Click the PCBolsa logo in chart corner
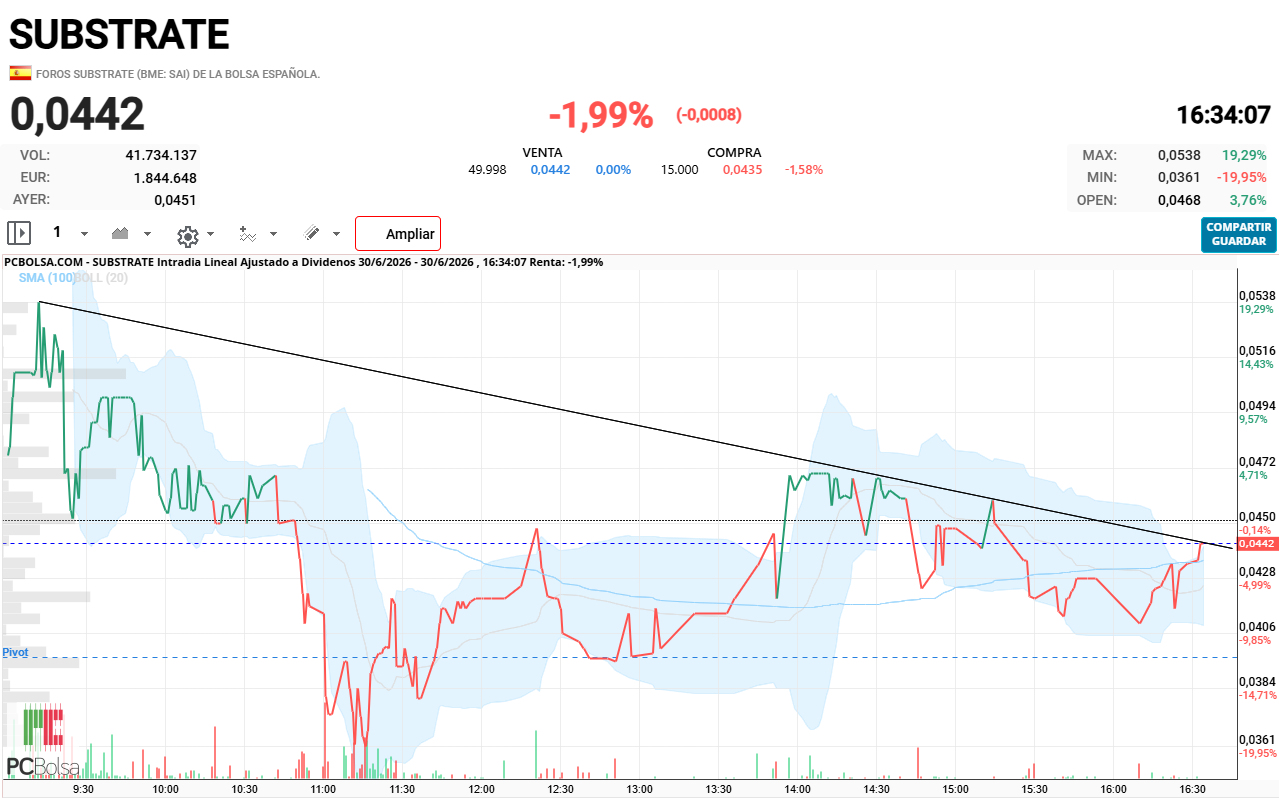This screenshot has height=798, width=1279. pyautogui.click(x=43, y=742)
